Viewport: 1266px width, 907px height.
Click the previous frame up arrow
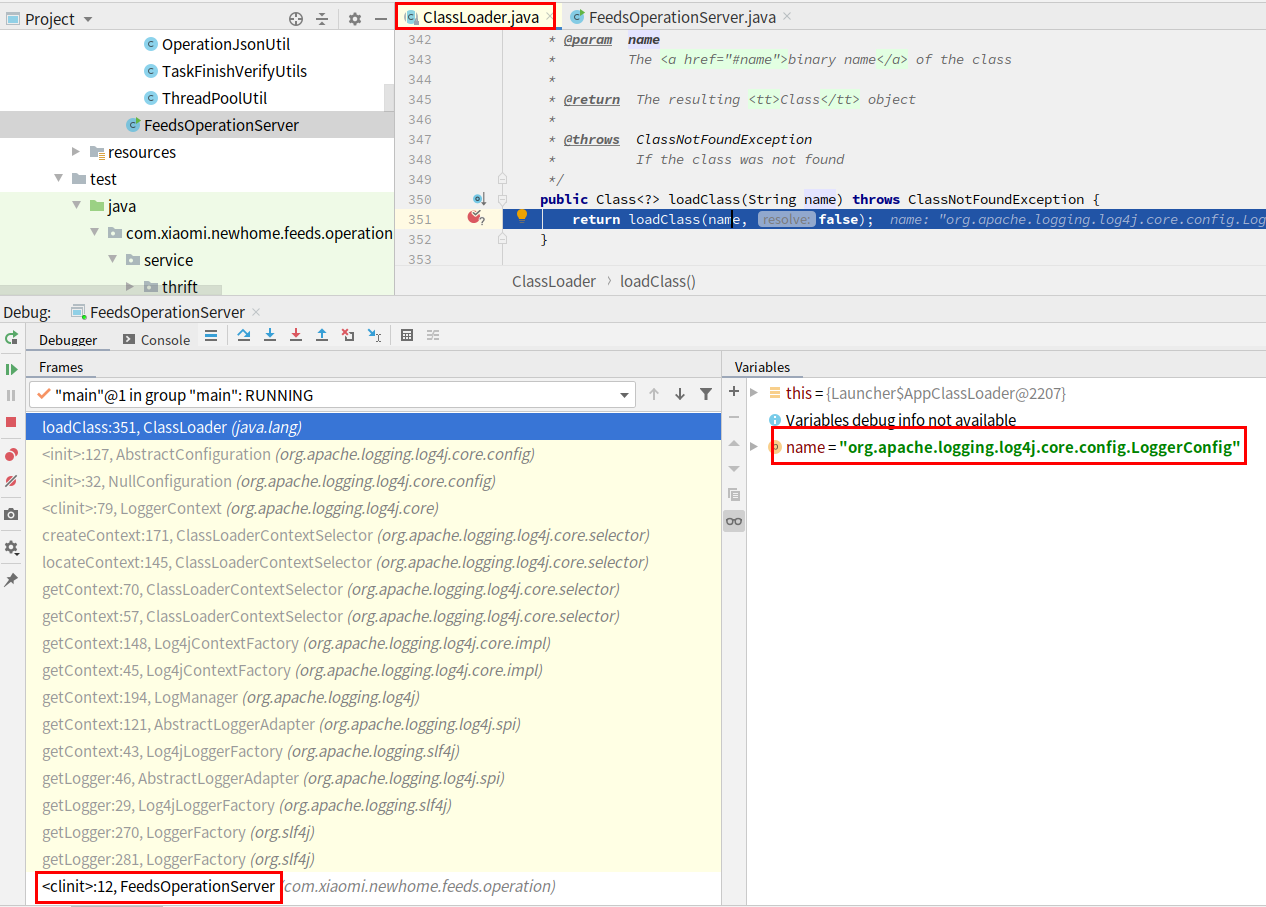[654, 394]
